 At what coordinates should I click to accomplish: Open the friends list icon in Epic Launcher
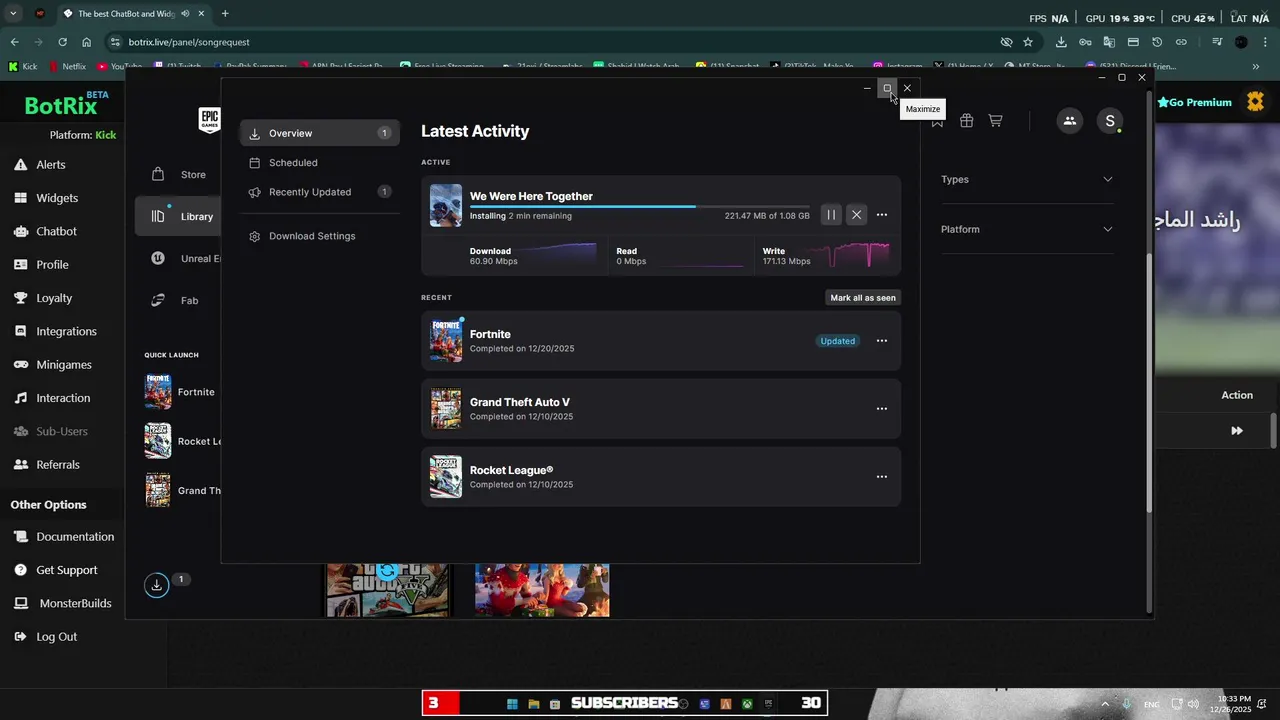1070,121
